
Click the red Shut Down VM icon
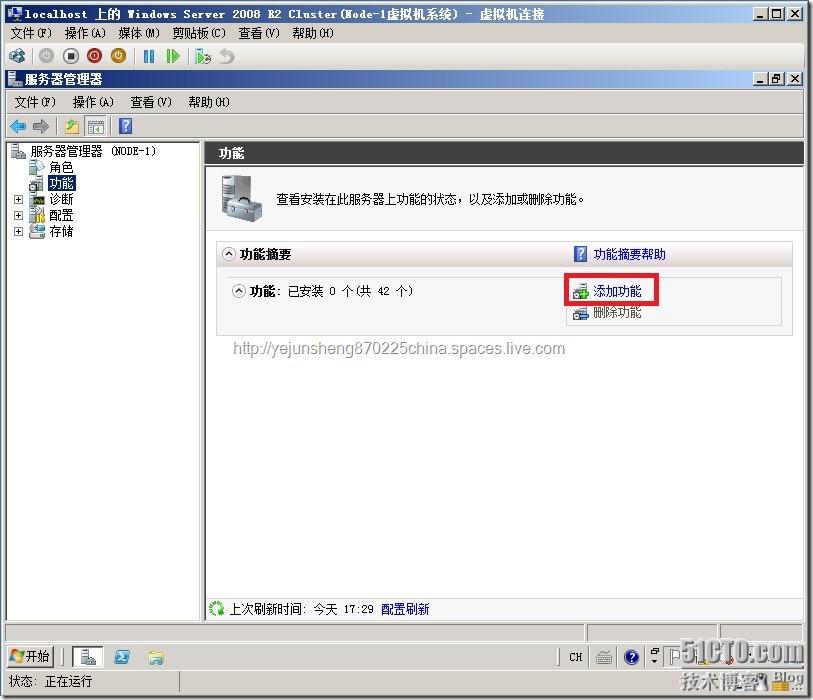(x=94, y=56)
